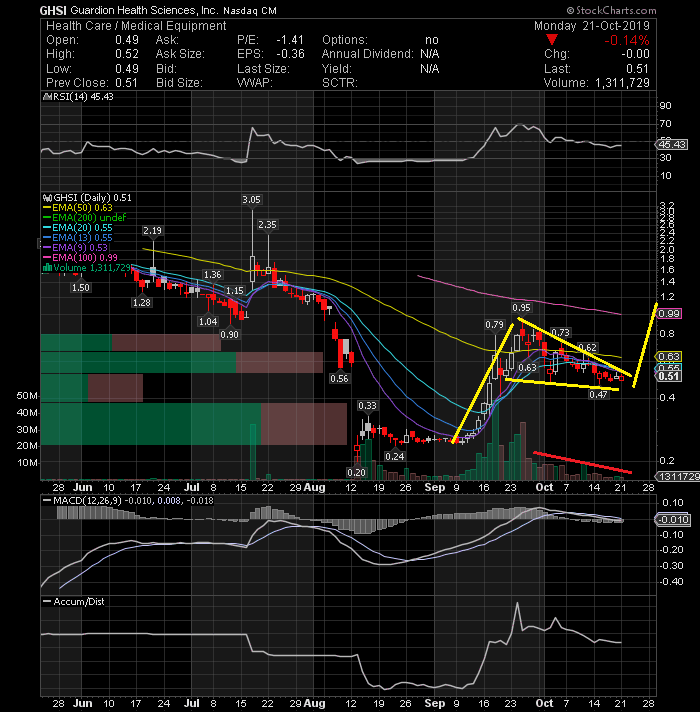Click the Volume: 1,311,729 value in header
The height and width of the screenshot is (712, 700).
[596, 83]
